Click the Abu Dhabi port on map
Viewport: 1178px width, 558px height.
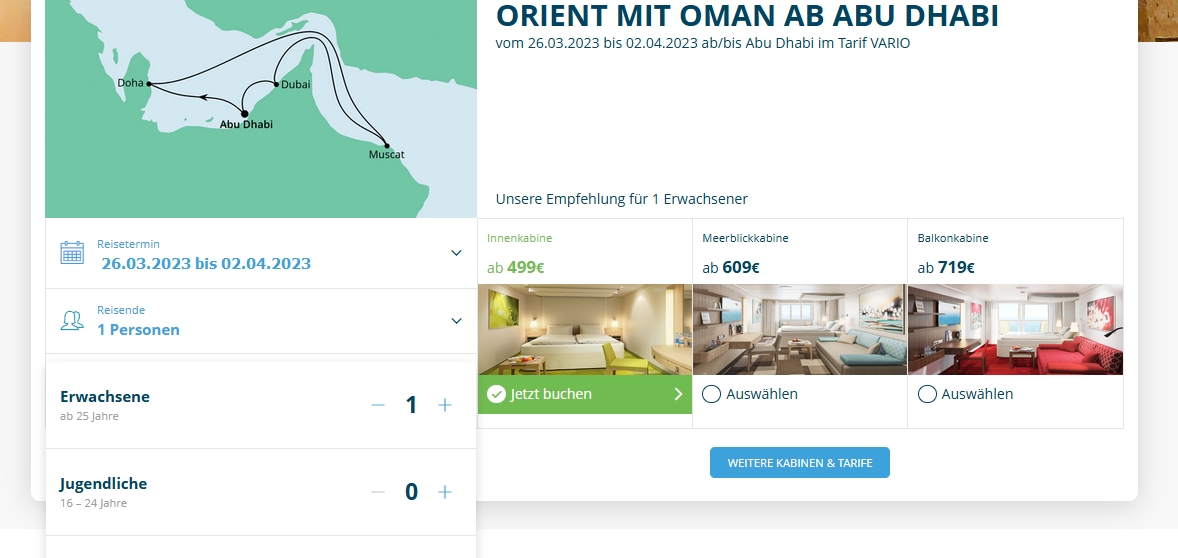[245, 114]
